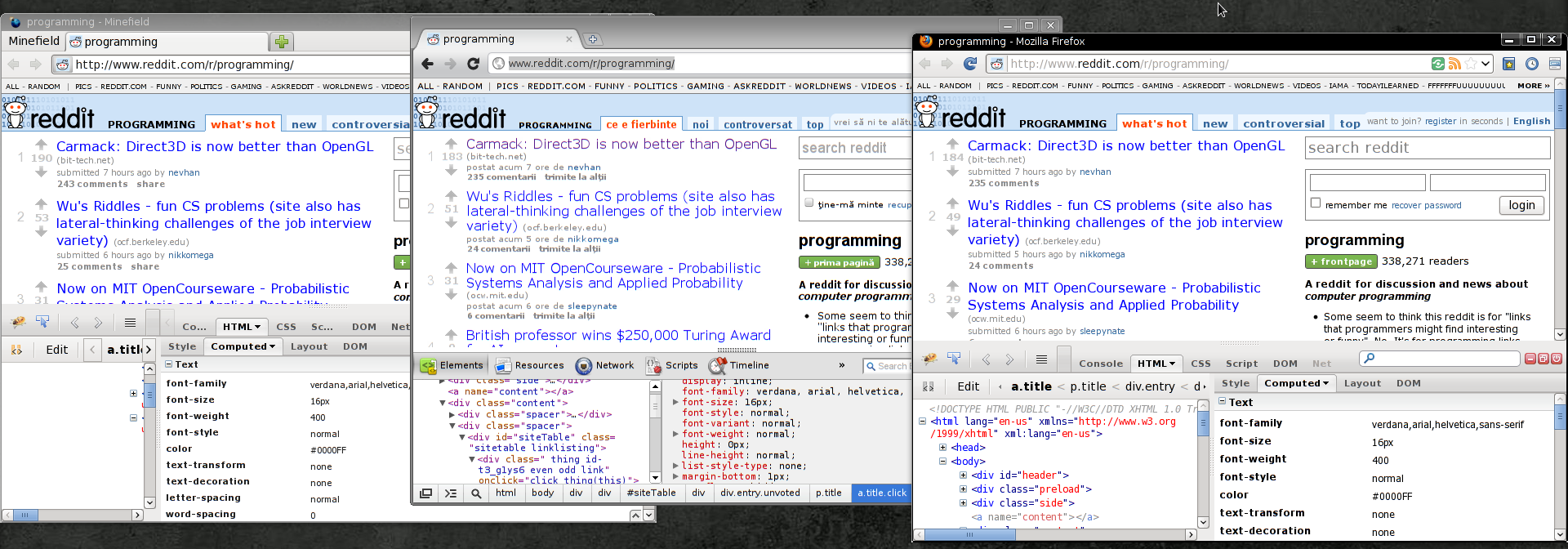This screenshot has width=1568, height=549.
Task: Open the Scripts panel in Chrome inspector
Action: (672, 365)
